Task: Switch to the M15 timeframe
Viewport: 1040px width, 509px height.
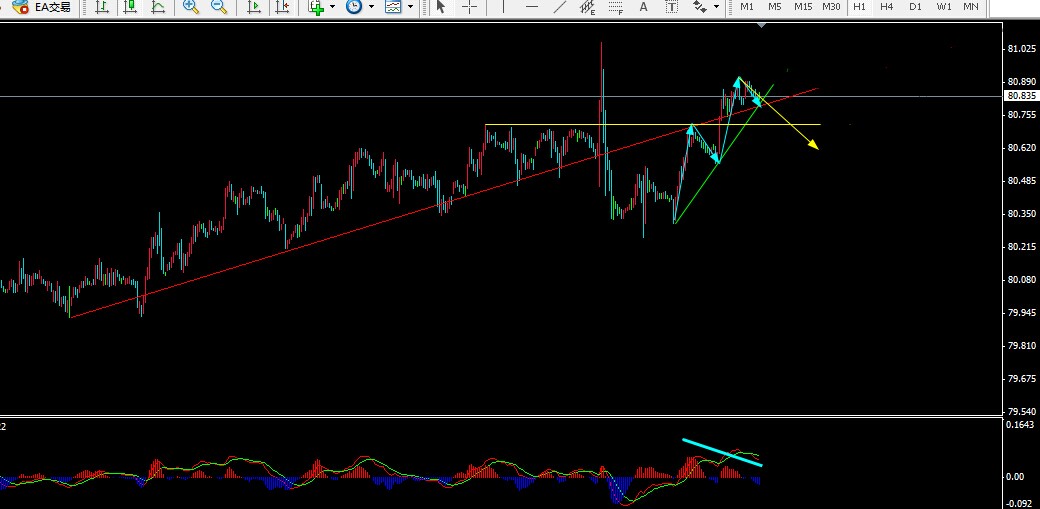Action: 803,7
